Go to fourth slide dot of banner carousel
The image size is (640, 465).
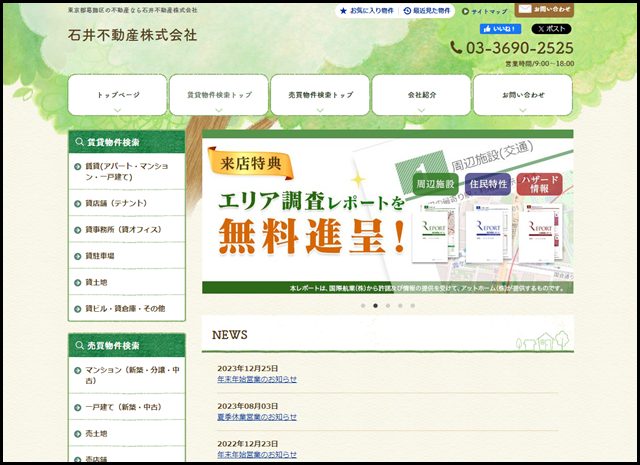click(400, 306)
